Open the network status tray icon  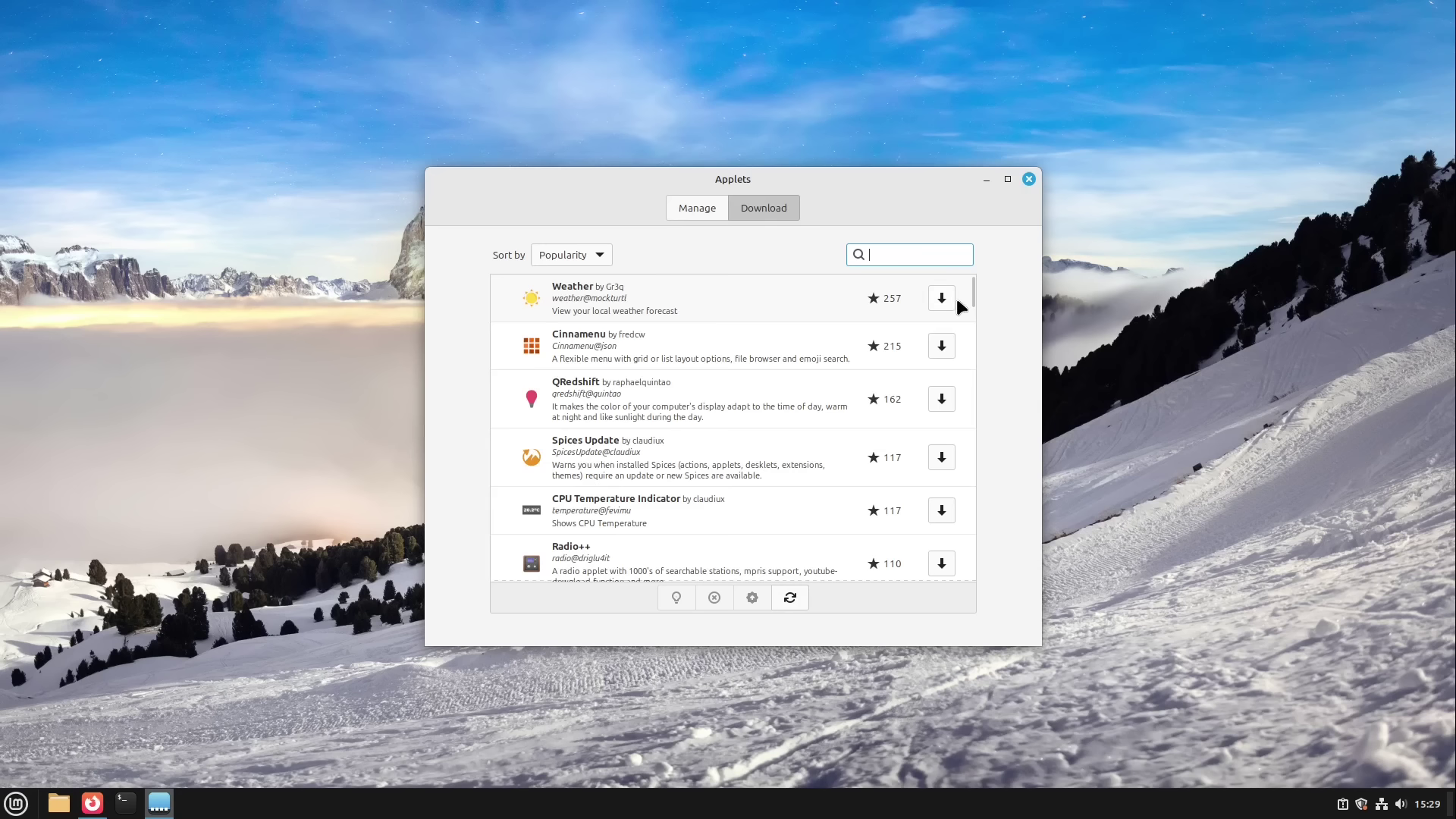pos(1381,804)
